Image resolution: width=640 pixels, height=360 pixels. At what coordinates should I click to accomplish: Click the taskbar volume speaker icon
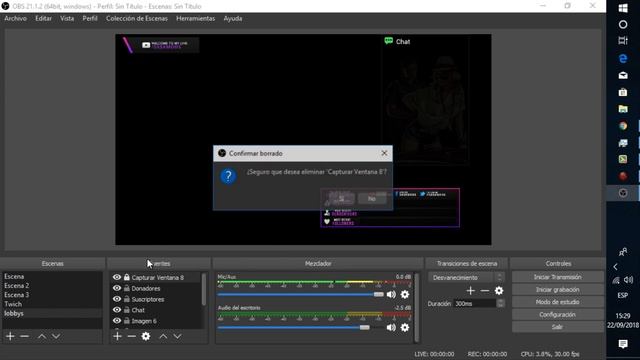(629, 280)
